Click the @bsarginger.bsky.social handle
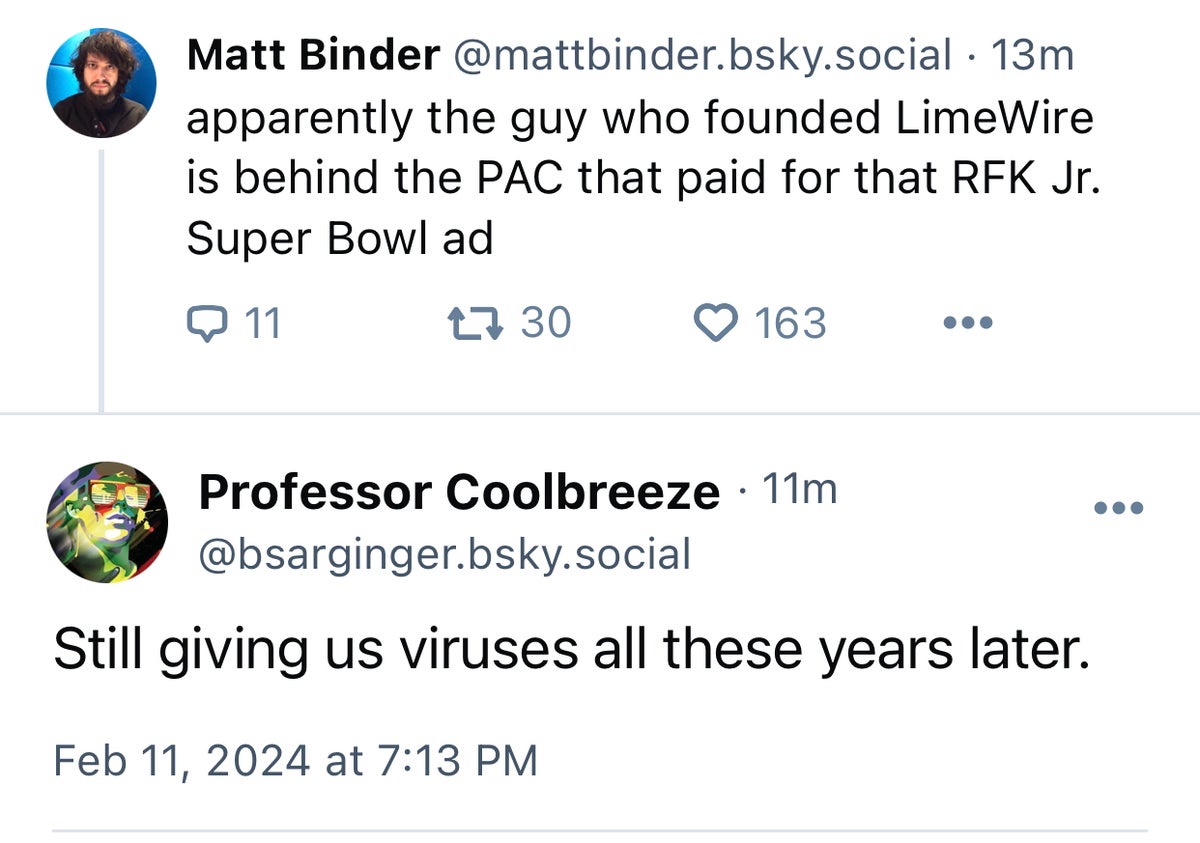Image resolution: width=1200 pixels, height=843 pixels. [x=445, y=554]
